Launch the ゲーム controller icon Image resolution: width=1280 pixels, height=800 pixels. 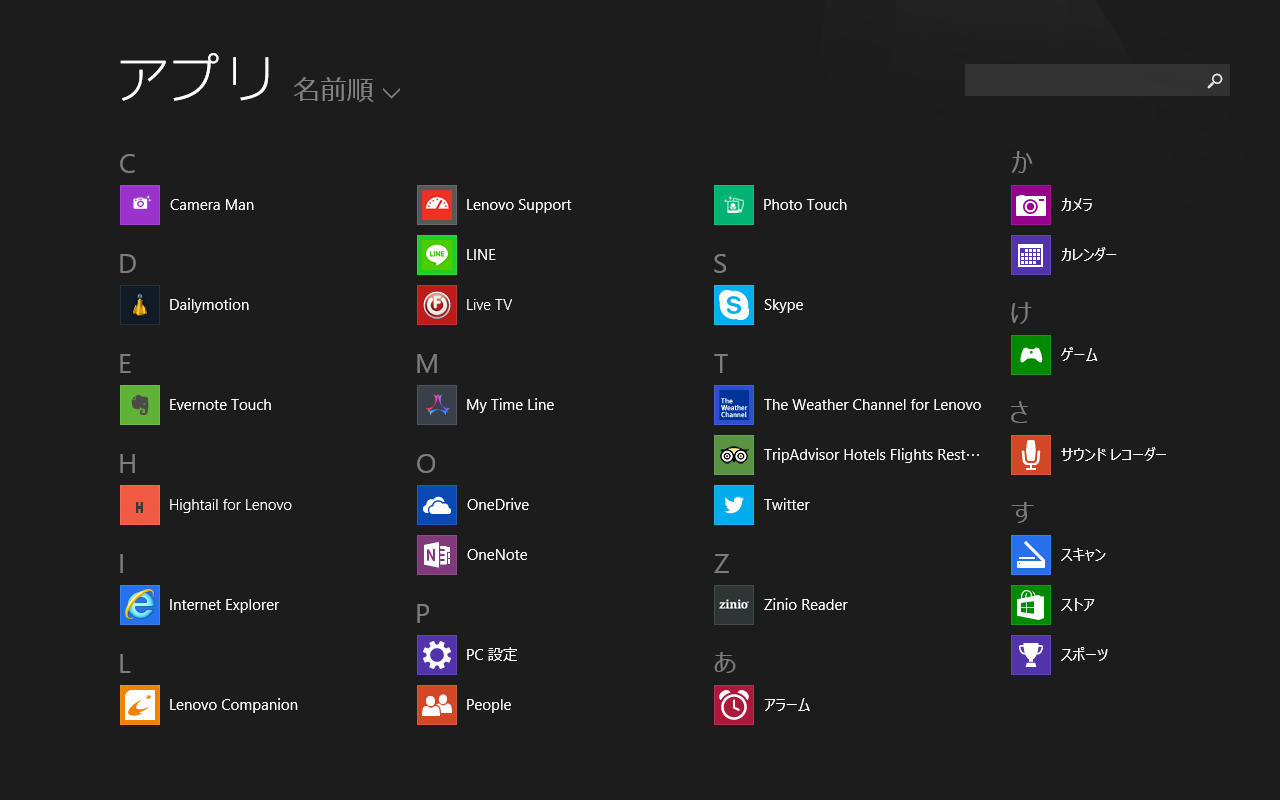pos(1031,355)
